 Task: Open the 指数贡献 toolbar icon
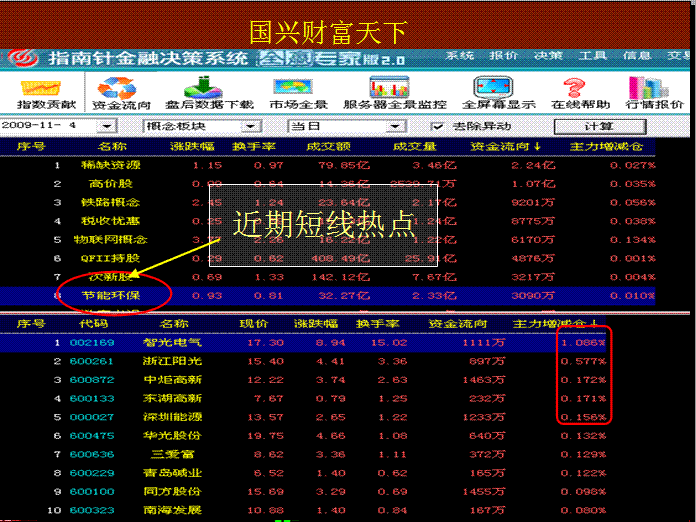pos(41,88)
